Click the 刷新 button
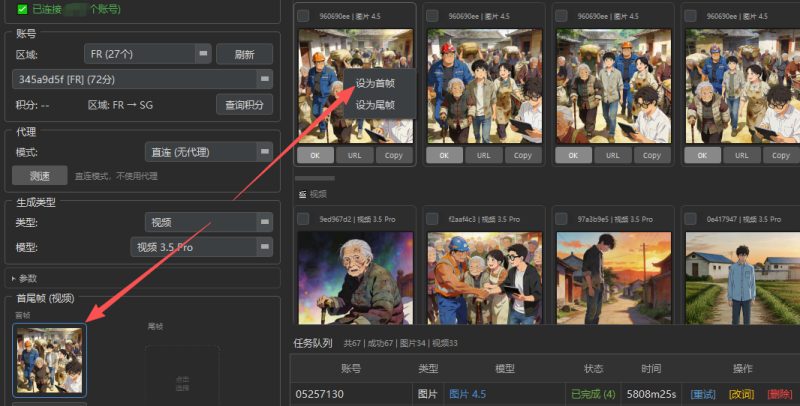800x406 pixels. [x=244, y=54]
